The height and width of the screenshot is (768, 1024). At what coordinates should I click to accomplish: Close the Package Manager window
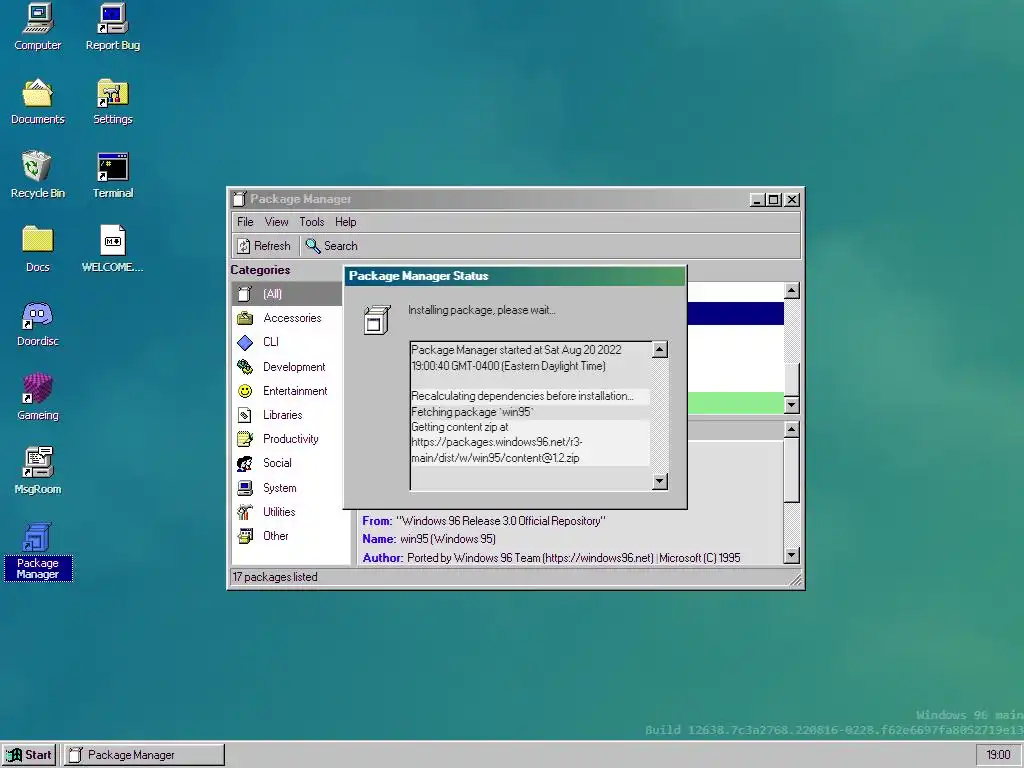pos(792,200)
